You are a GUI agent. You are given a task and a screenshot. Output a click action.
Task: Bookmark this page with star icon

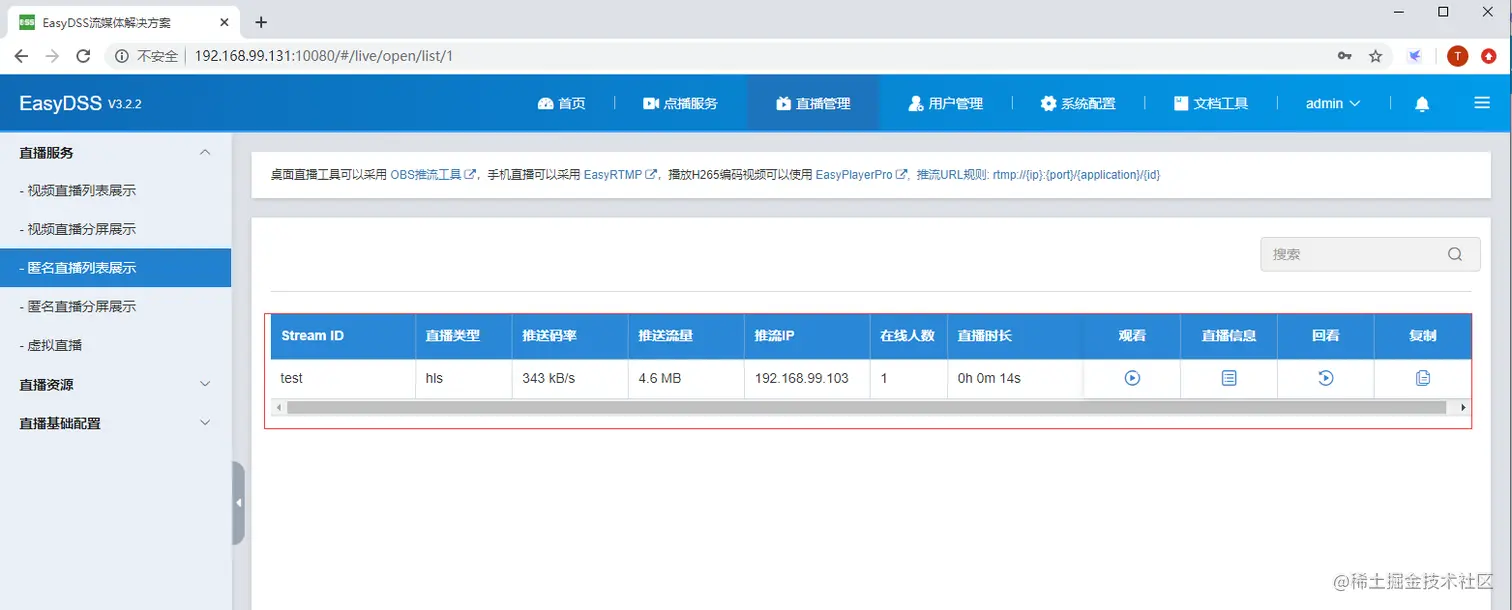1375,56
